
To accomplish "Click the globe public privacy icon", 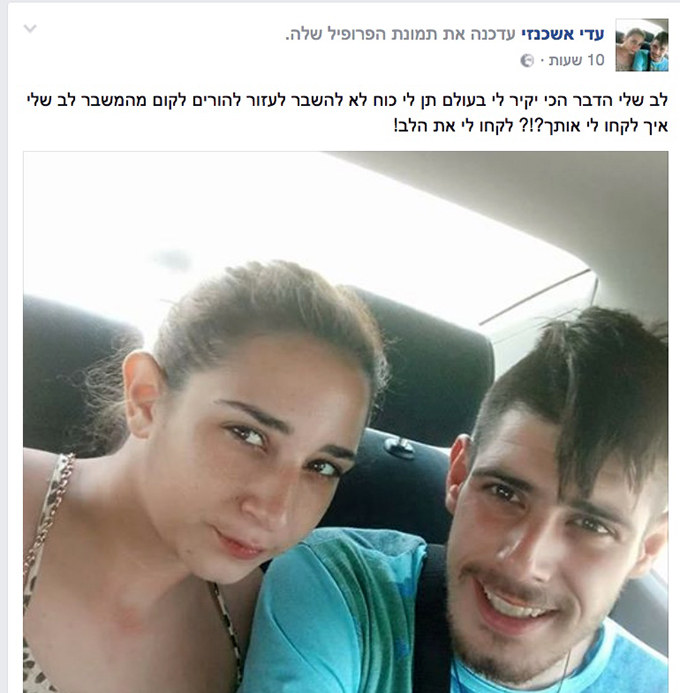I will coord(527,60).
